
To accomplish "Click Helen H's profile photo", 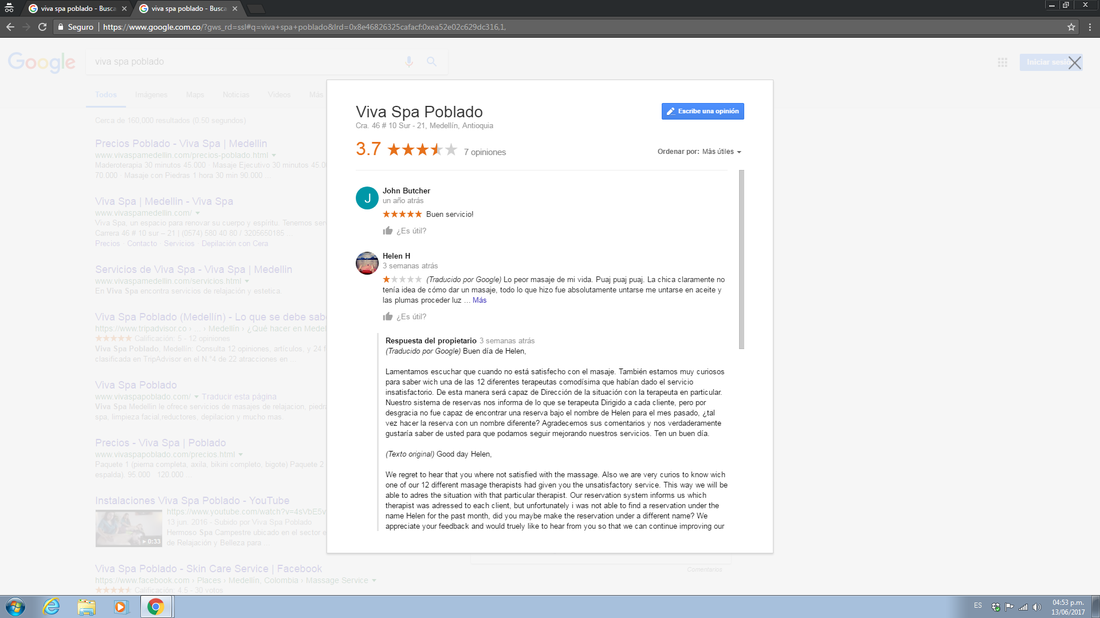I will coord(367,263).
